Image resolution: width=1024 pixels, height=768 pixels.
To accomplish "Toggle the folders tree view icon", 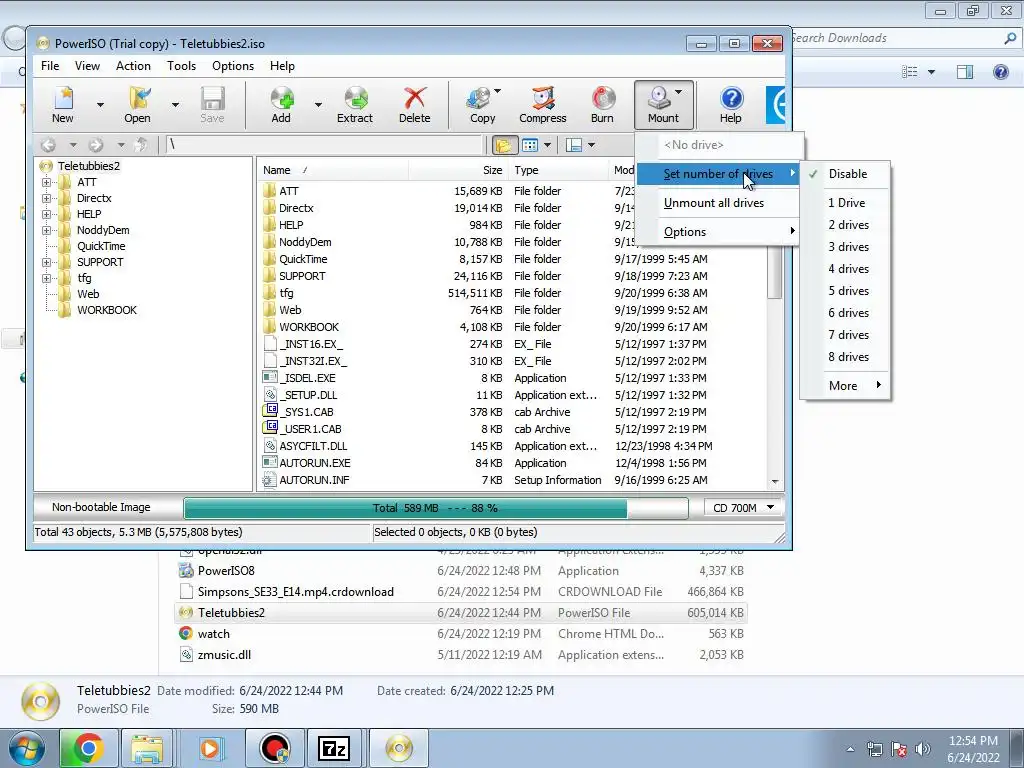I will [504, 145].
